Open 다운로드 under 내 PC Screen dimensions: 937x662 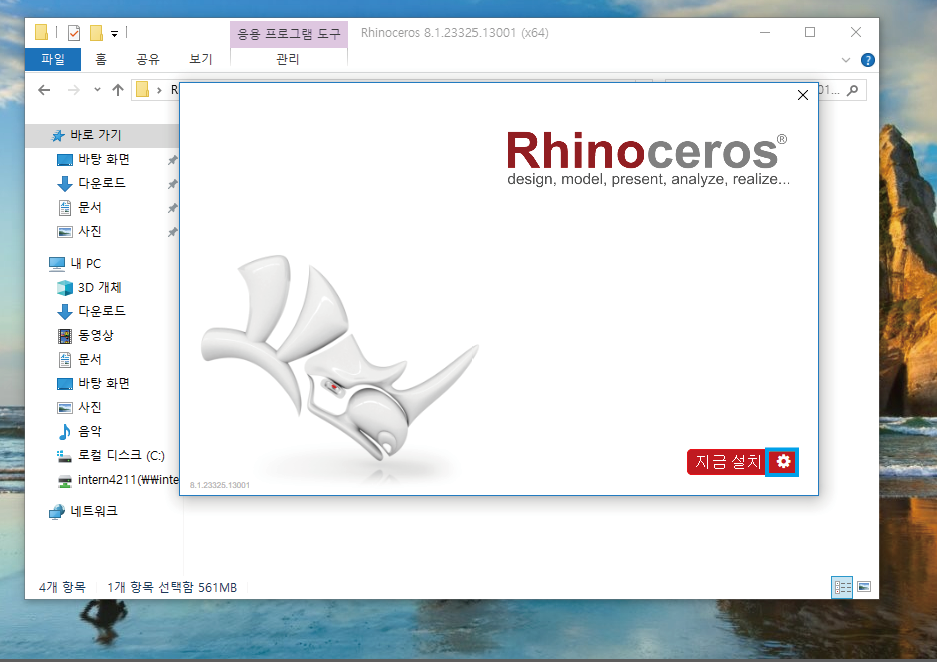coord(102,311)
